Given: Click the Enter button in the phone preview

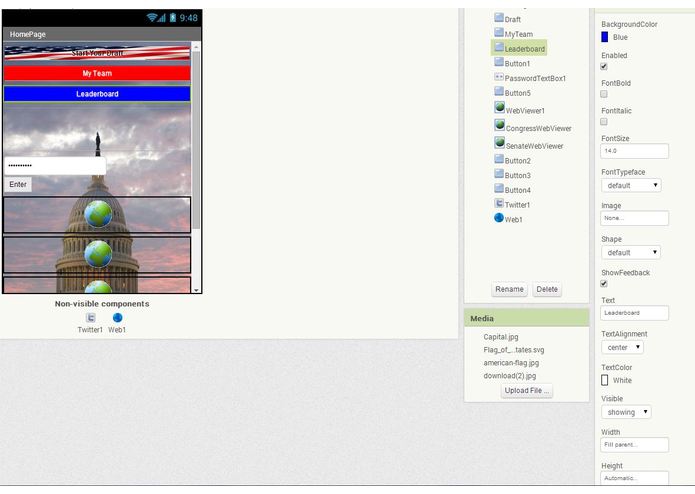Looking at the screenshot, I should pyautogui.click(x=18, y=184).
